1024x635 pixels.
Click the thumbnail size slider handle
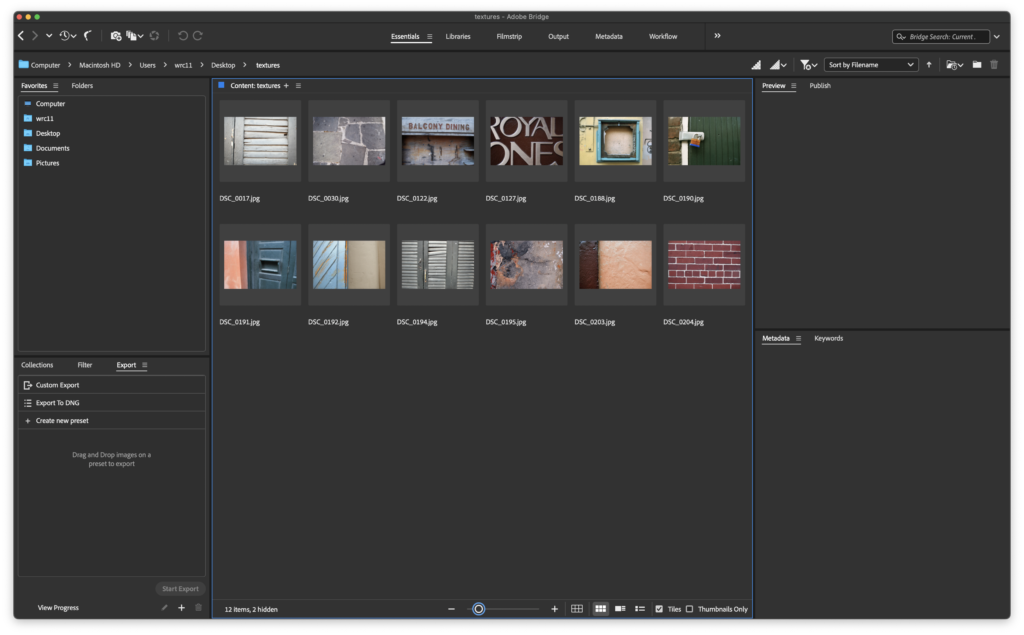(479, 609)
